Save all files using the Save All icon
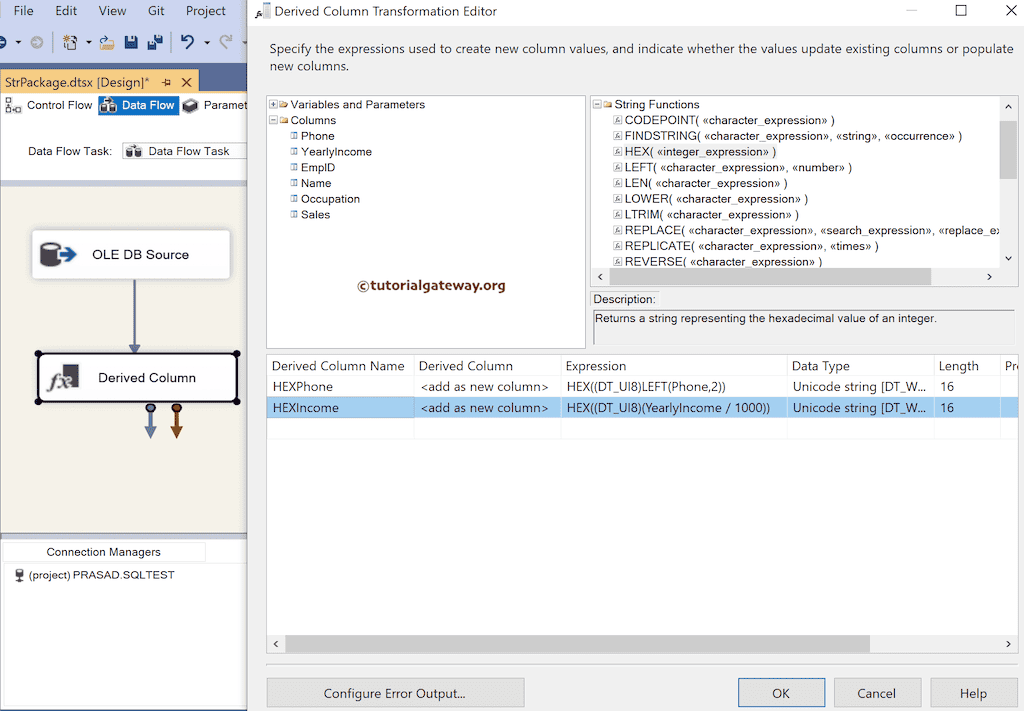The height and width of the screenshot is (711, 1024). click(x=156, y=41)
